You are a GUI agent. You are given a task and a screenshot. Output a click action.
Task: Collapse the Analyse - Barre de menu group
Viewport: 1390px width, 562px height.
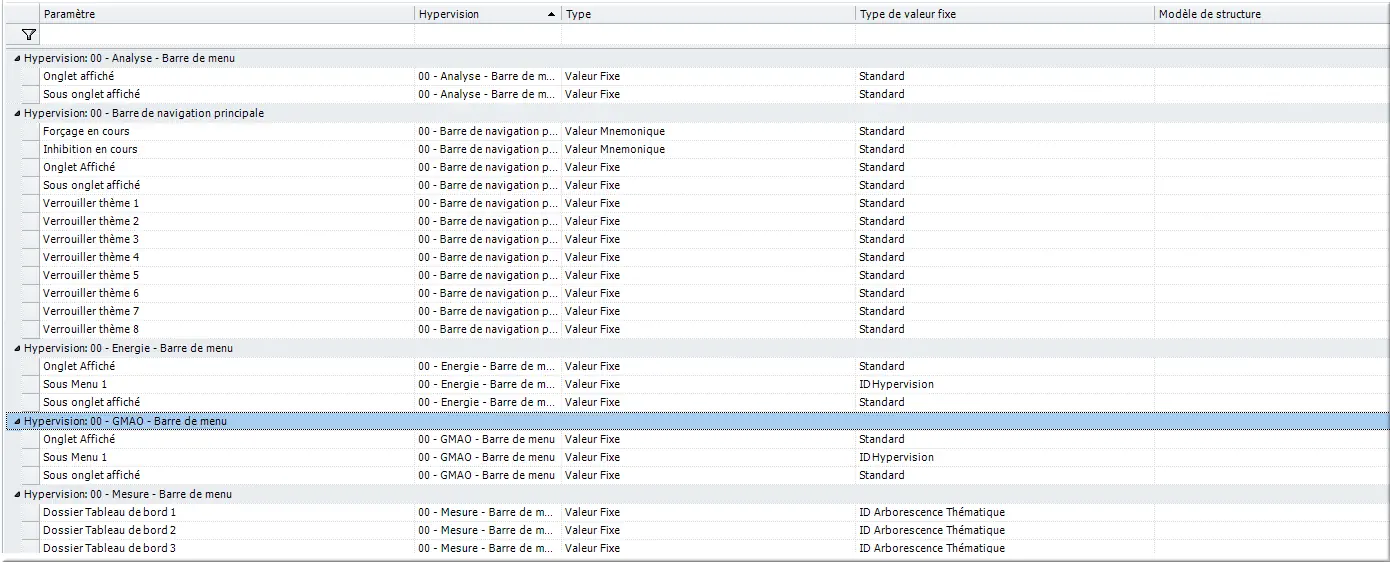16,59
